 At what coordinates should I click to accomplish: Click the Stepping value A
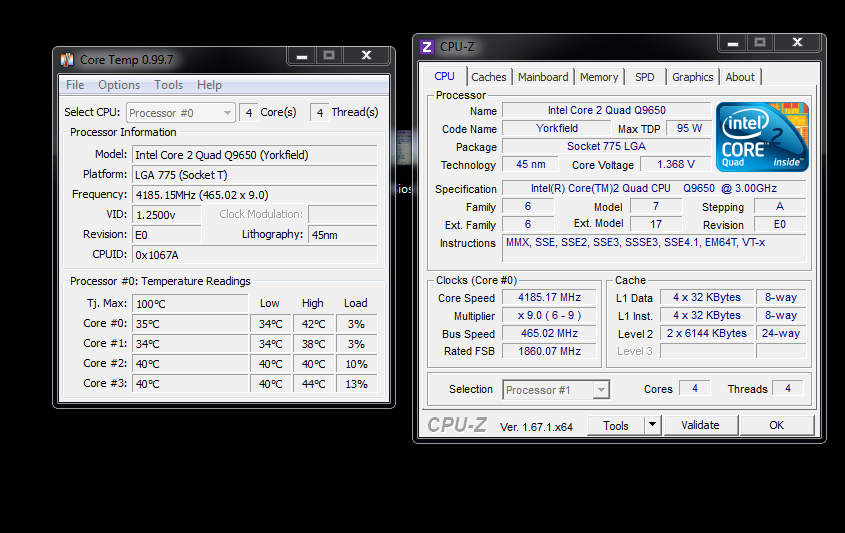[780, 206]
